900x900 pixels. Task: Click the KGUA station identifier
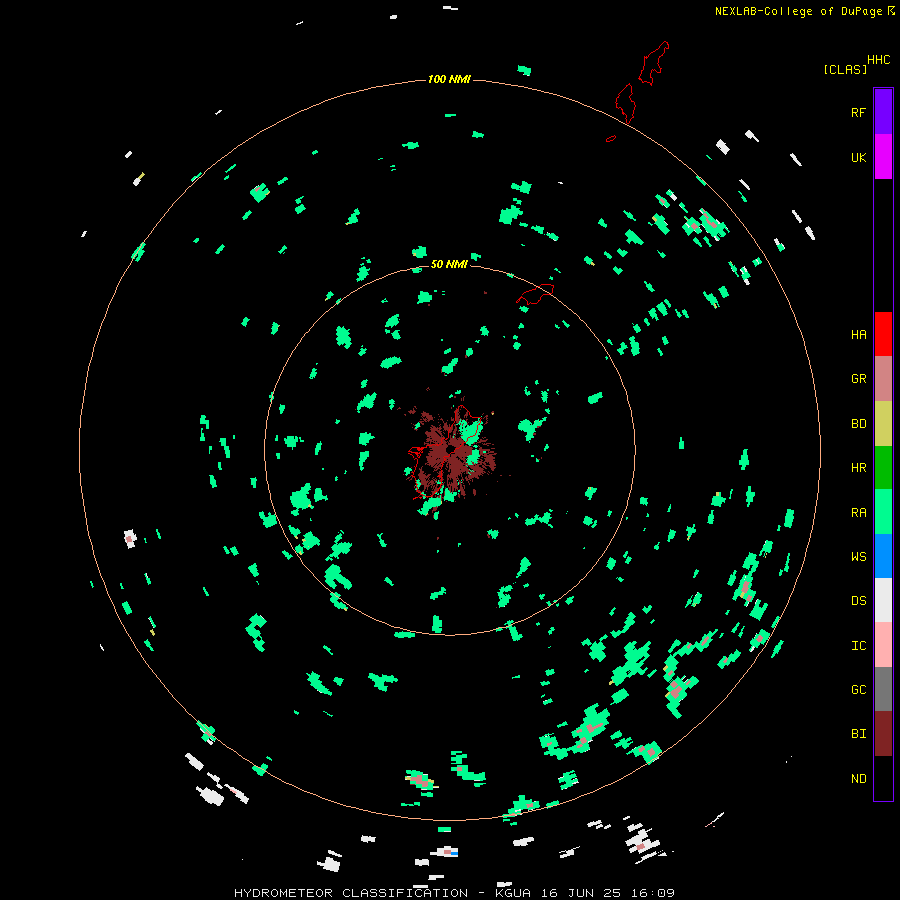(513, 893)
